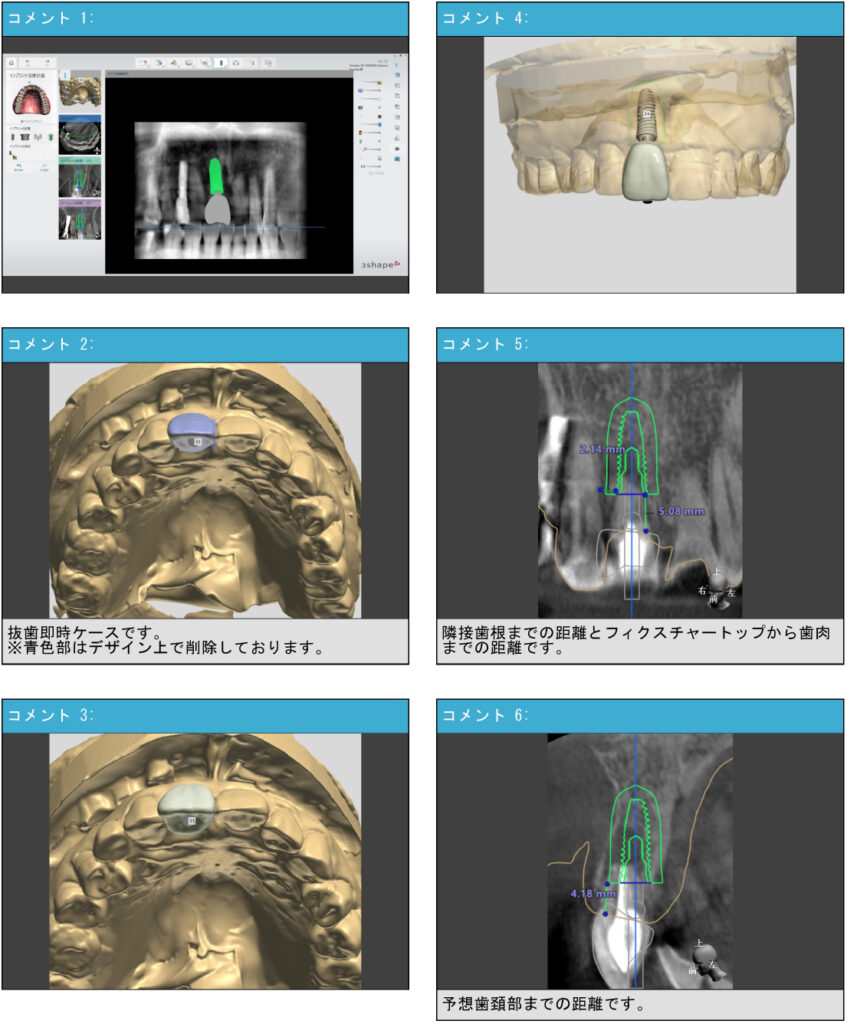Click the first implant icon in left panel row
The height and width of the screenshot is (1024, 847).
pos(13,136)
